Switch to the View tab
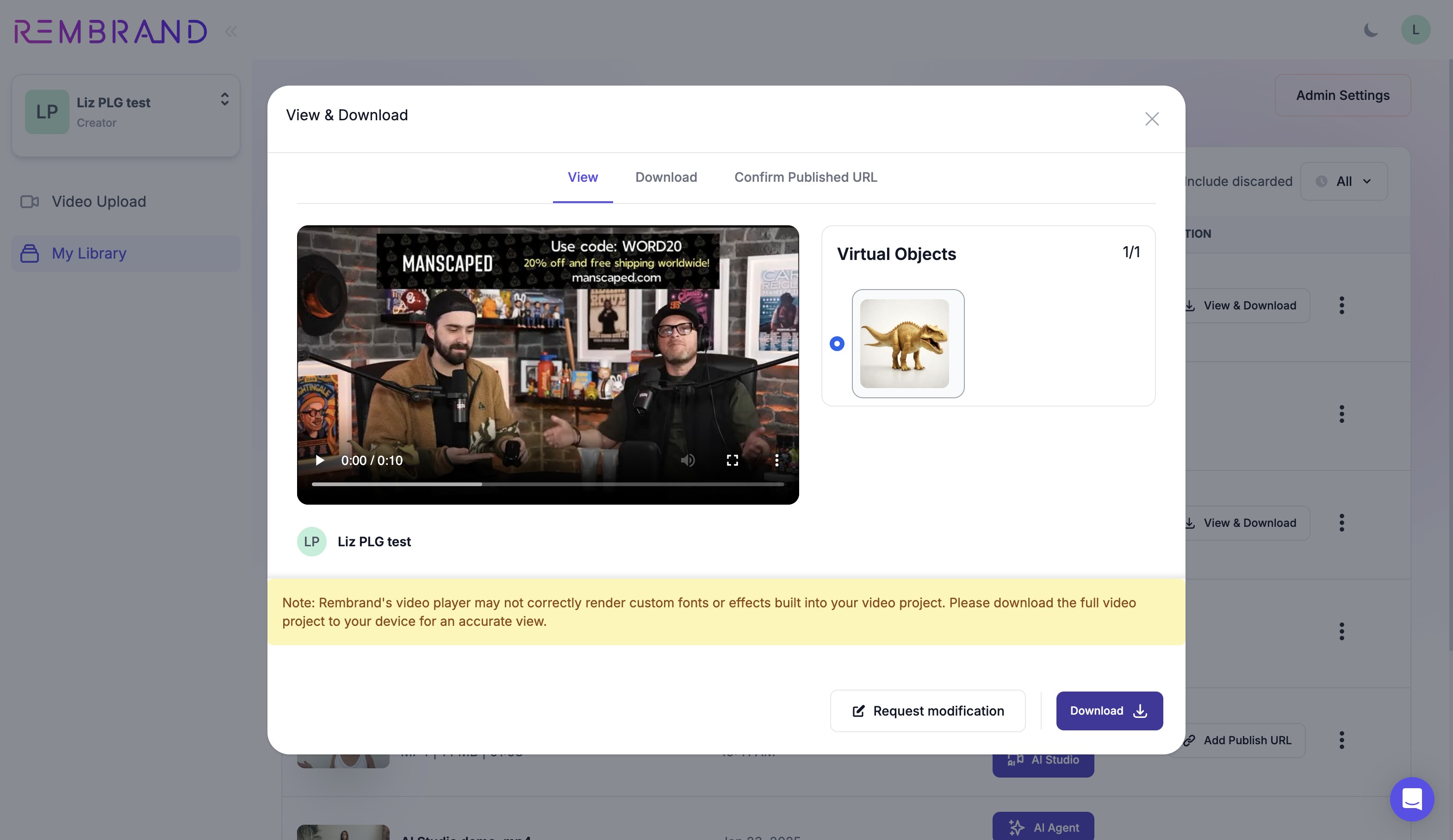Viewport: 1453px width, 840px height. click(x=582, y=178)
